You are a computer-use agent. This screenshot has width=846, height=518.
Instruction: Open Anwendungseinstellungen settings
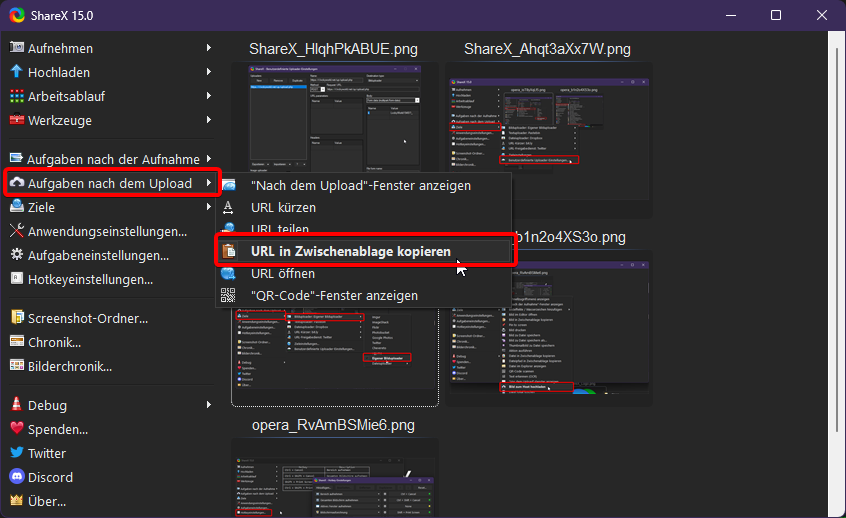[x=107, y=231]
